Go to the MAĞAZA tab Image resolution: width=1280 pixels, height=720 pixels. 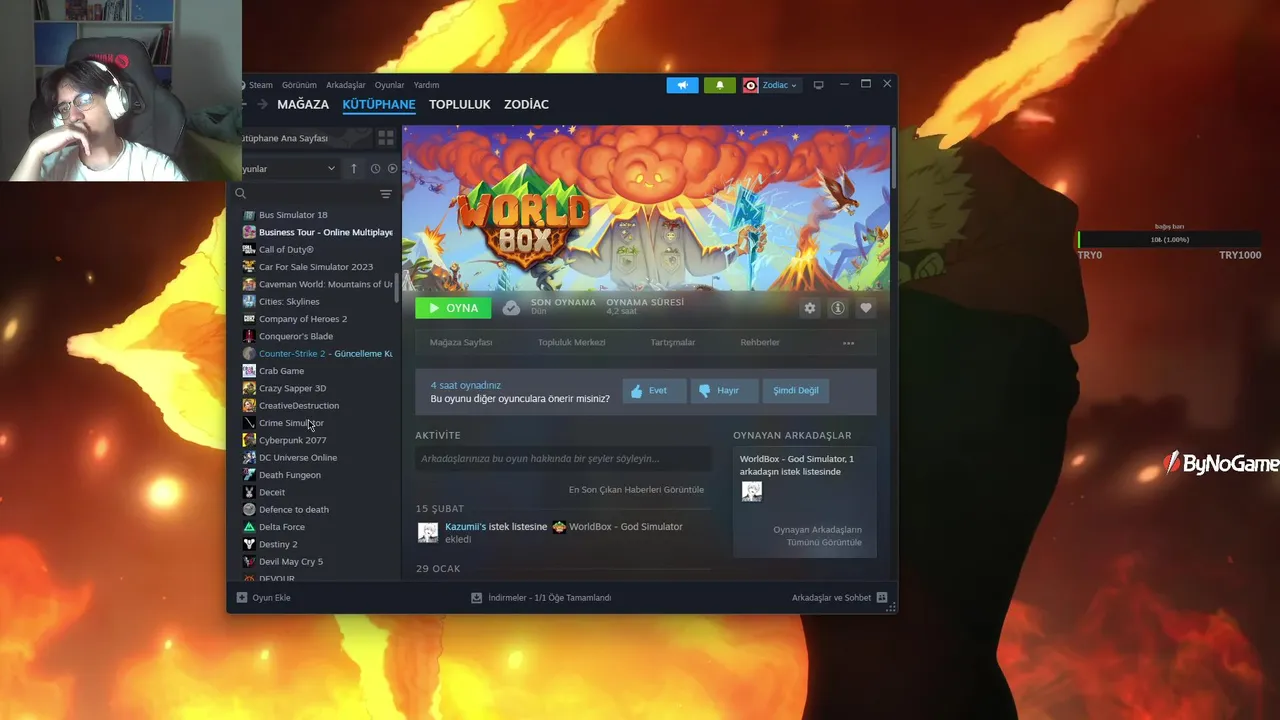[303, 104]
